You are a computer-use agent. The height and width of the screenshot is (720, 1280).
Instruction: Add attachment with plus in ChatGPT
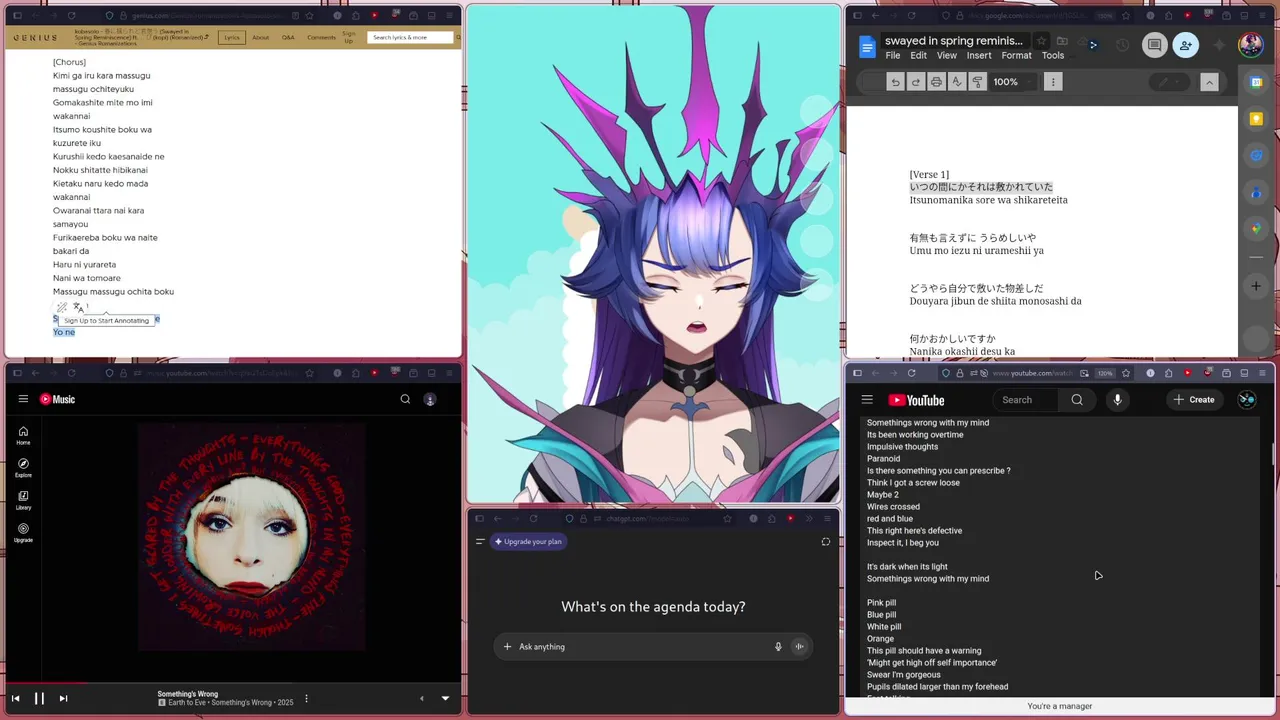pos(507,646)
